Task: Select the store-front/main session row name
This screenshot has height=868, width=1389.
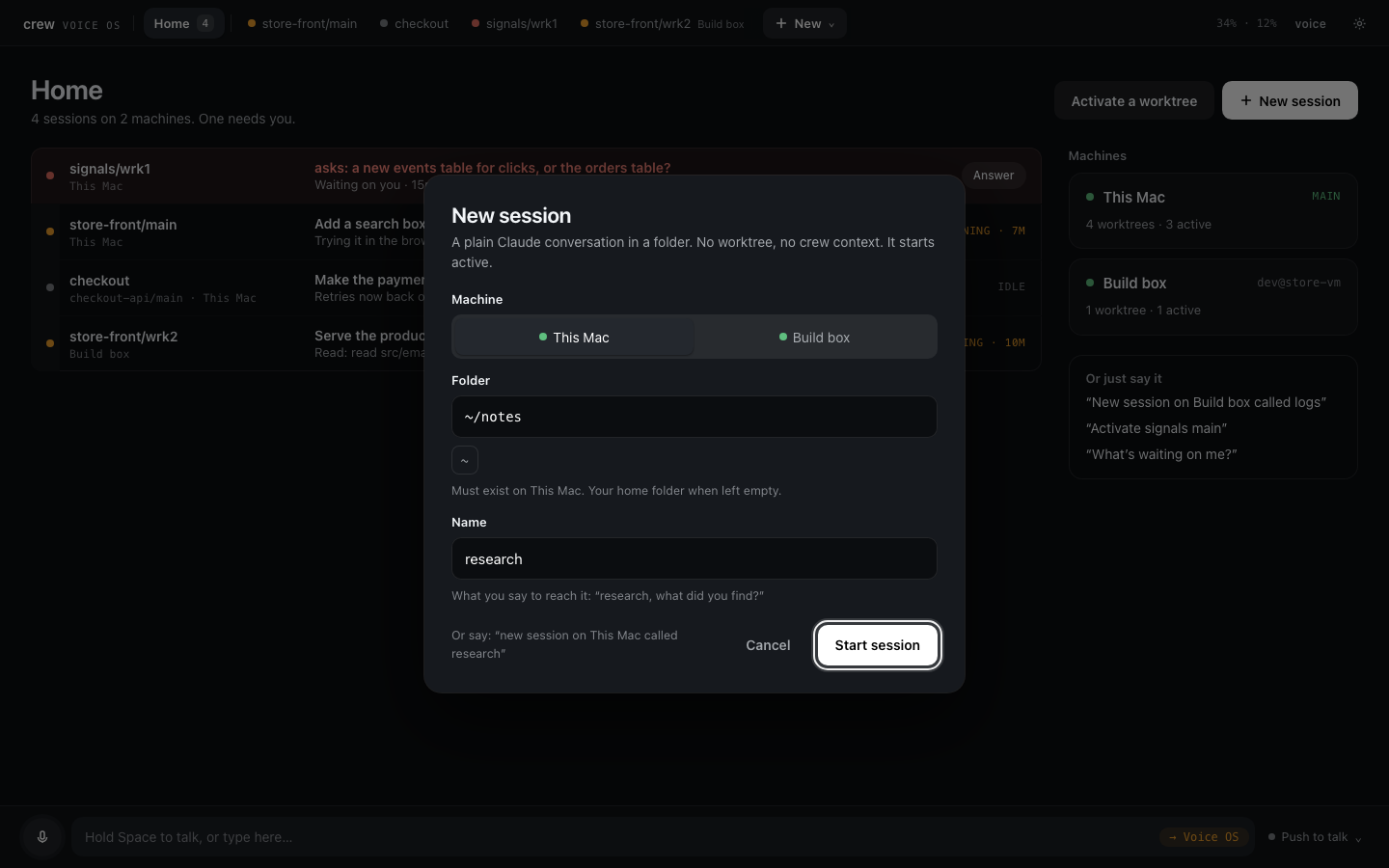Action: coord(123,225)
